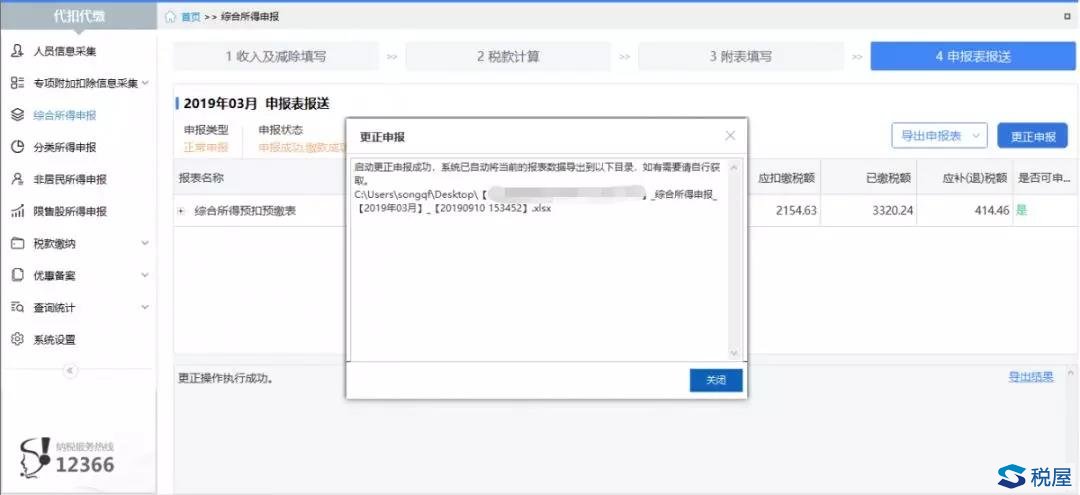Click the 限售股所得申报 bar chart icon

click(x=17, y=211)
